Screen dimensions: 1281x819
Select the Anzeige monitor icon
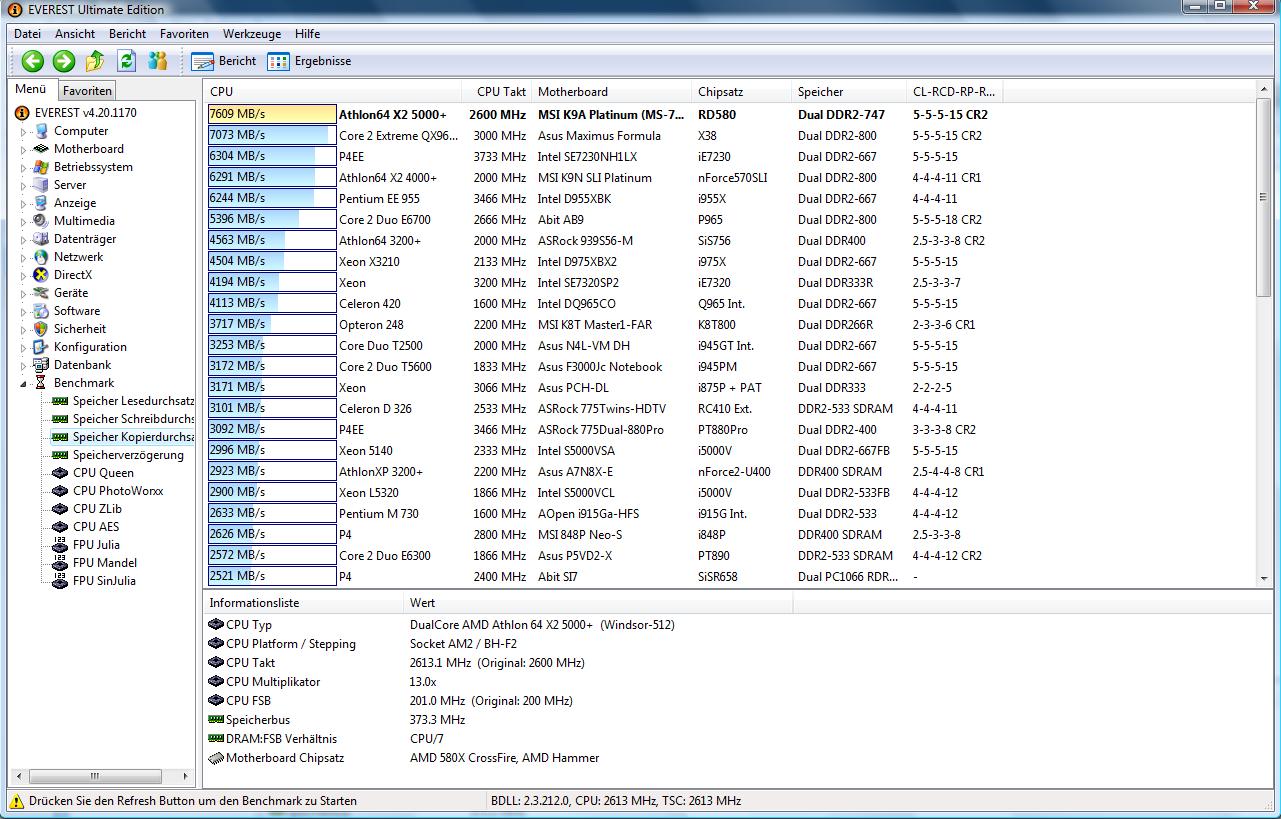(x=41, y=203)
